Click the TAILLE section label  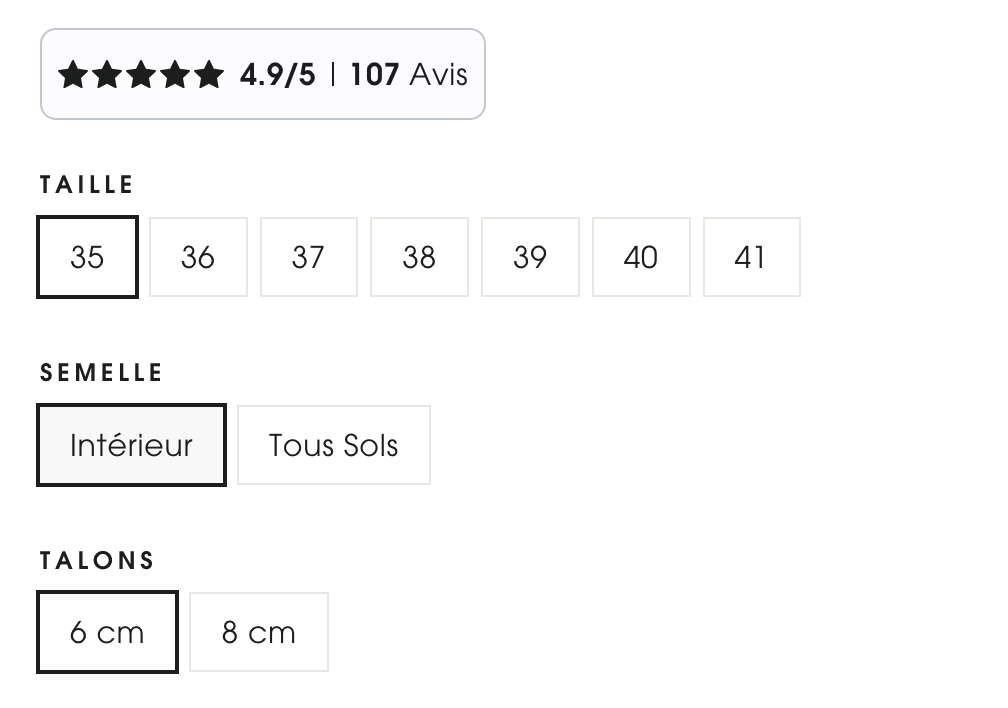(x=87, y=185)
